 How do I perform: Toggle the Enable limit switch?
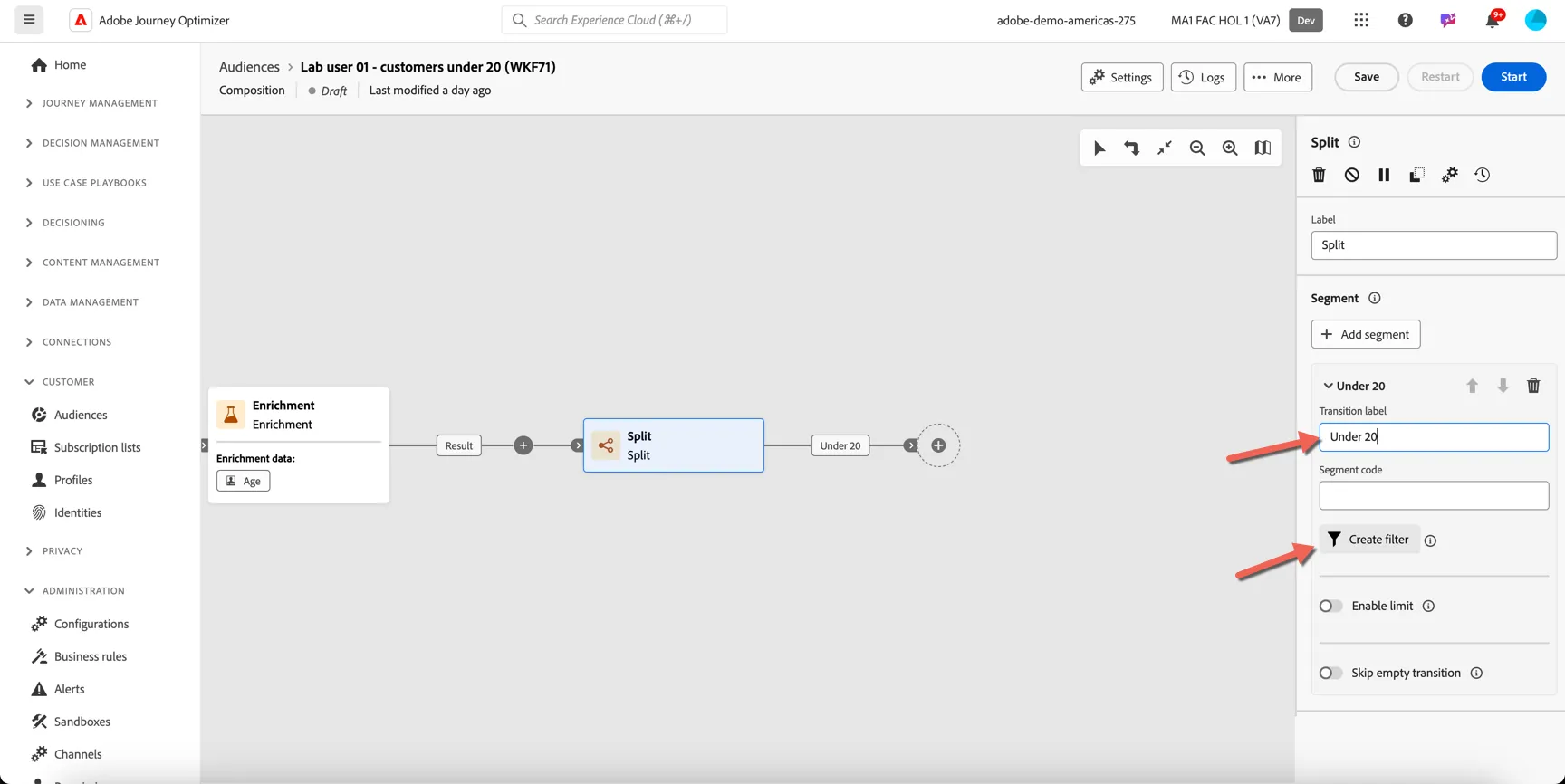(1330, 606)
